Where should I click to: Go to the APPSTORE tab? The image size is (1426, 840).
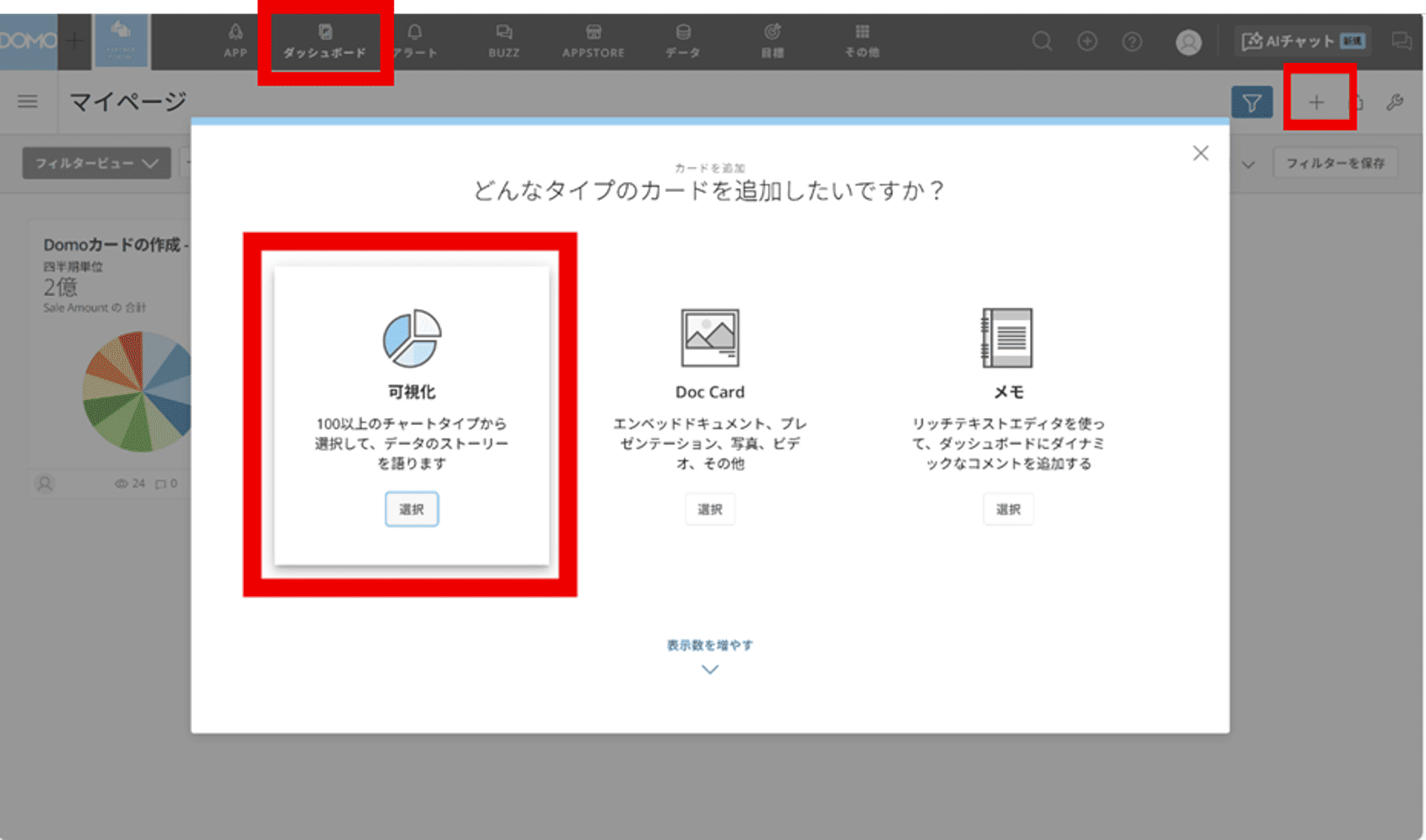[x=593, y=41]
